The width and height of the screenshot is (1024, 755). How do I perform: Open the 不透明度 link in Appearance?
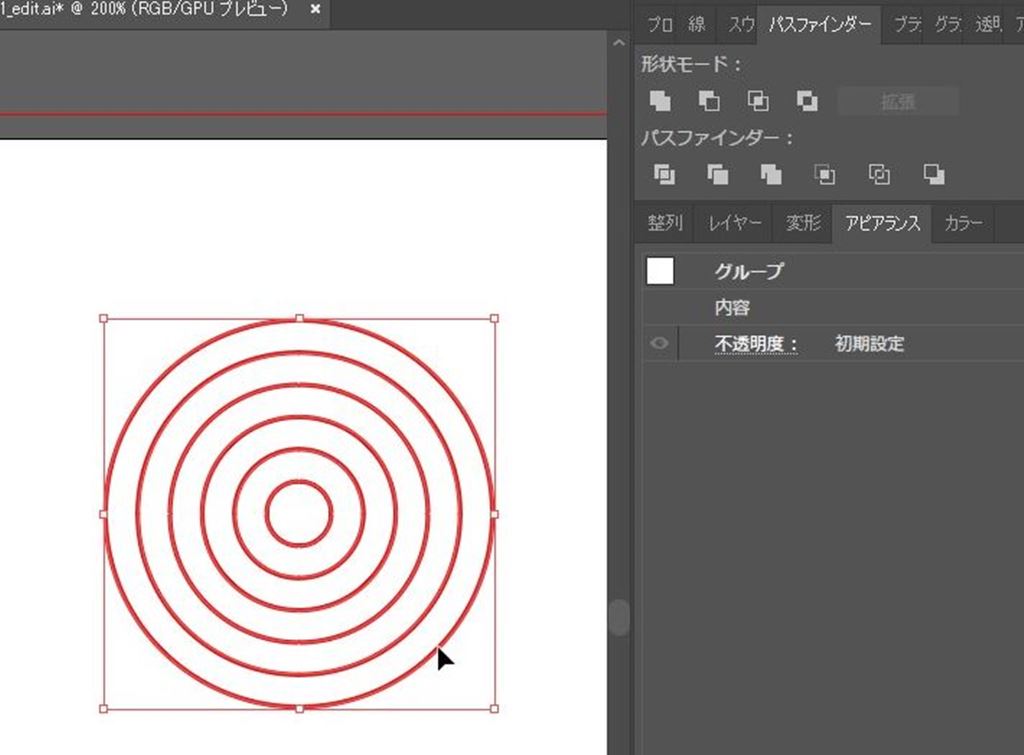[755, 344]
